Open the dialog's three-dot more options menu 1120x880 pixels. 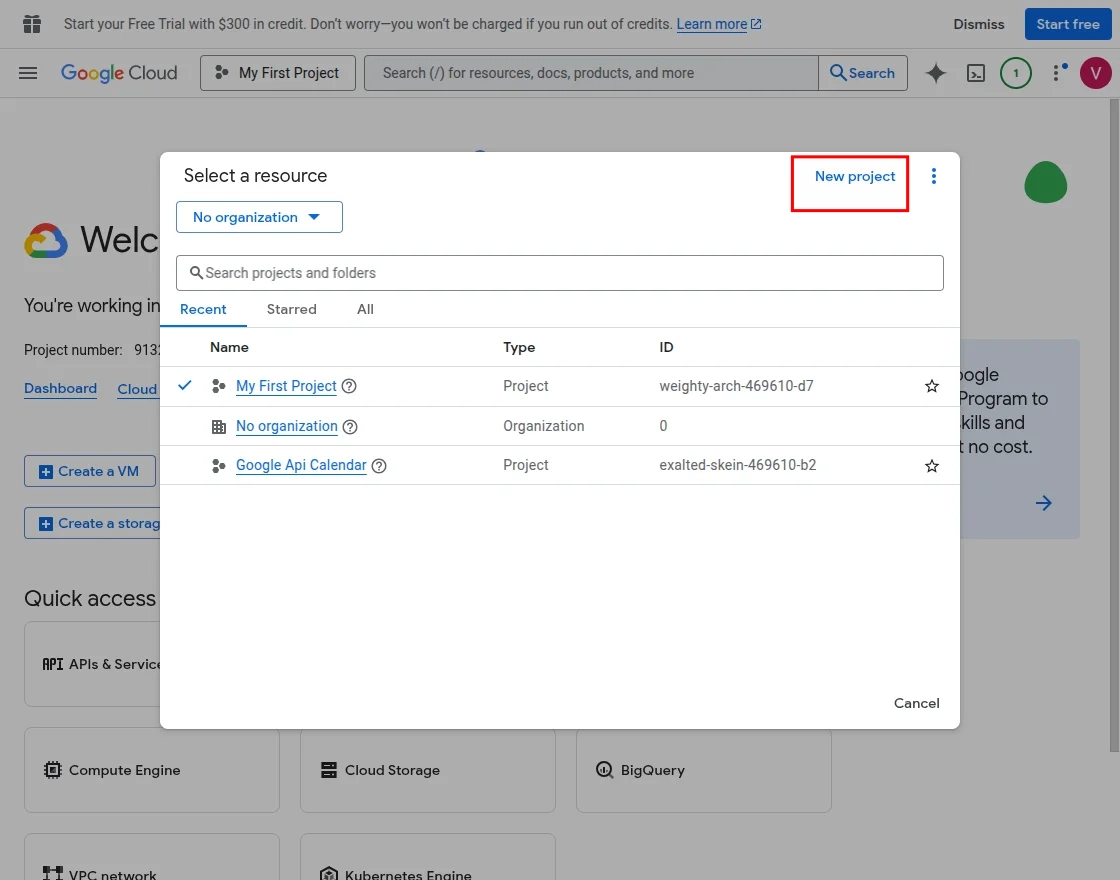(x=934, y=176)
